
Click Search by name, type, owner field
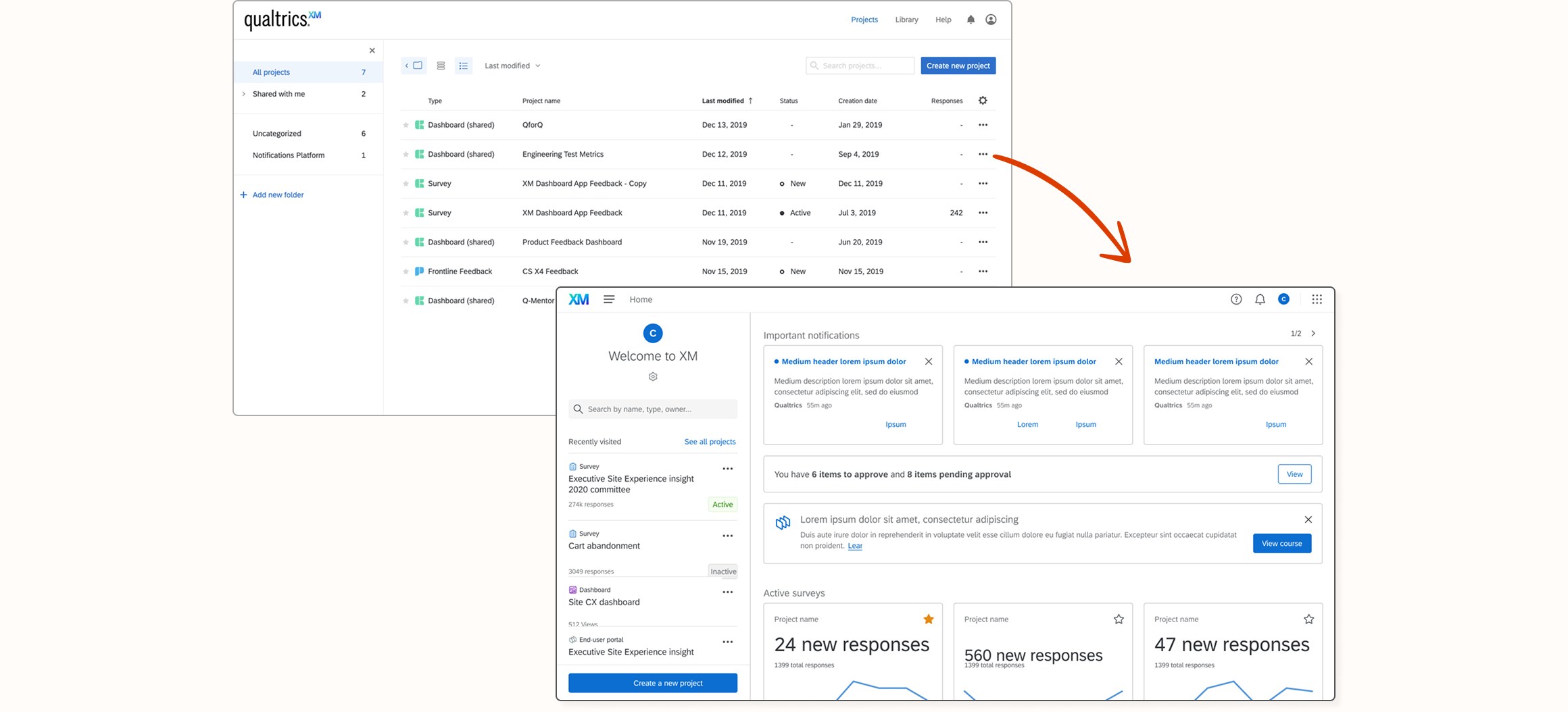(652, 409)
